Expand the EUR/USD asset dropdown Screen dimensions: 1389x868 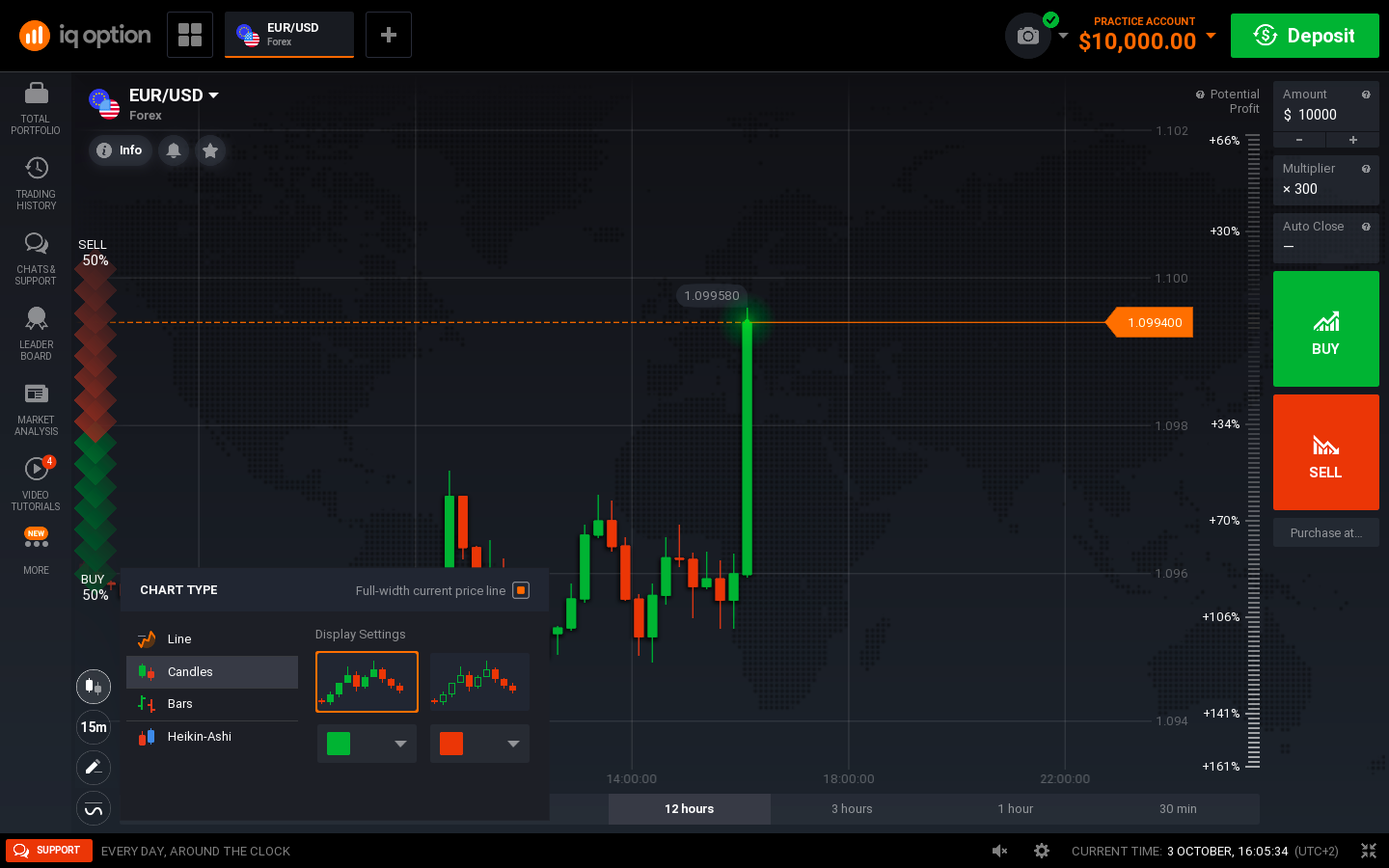pyautogui.click(x=214, y=95)
